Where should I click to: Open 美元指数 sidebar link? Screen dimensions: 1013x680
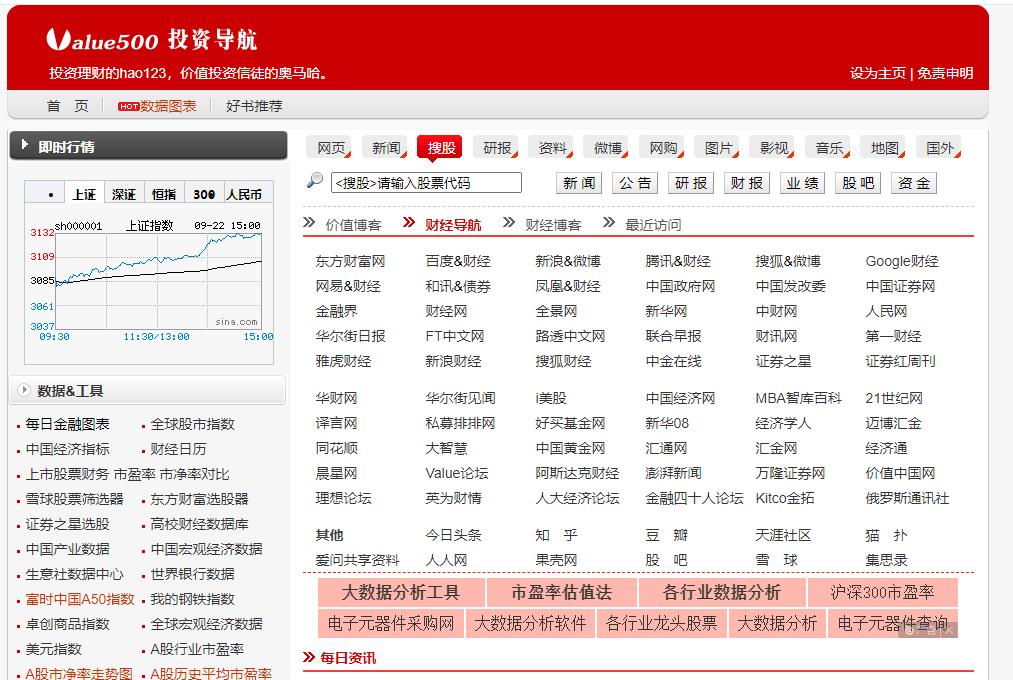[54, 649]
